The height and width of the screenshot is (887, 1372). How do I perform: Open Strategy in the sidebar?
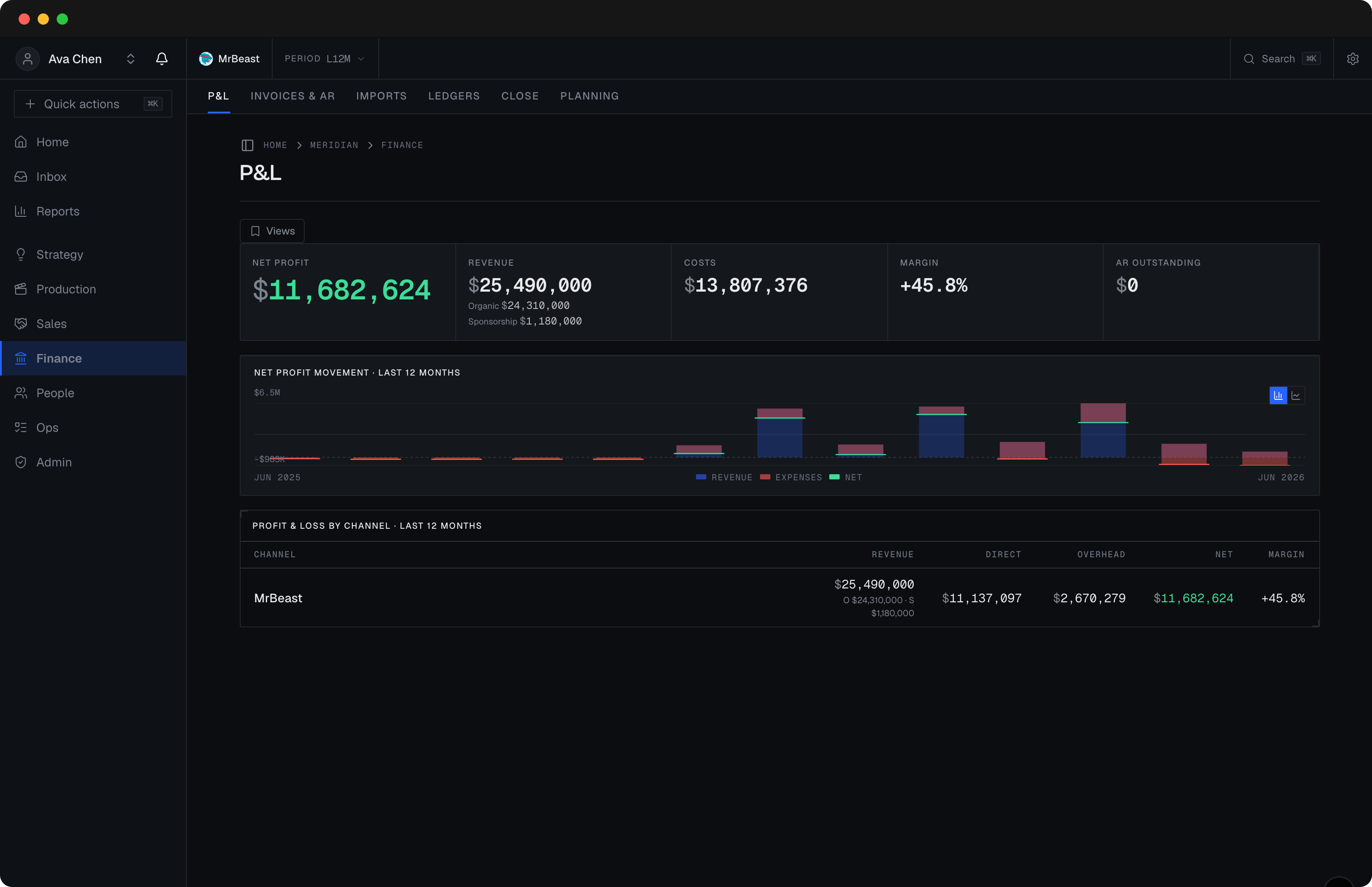click(x=93, y=254)
